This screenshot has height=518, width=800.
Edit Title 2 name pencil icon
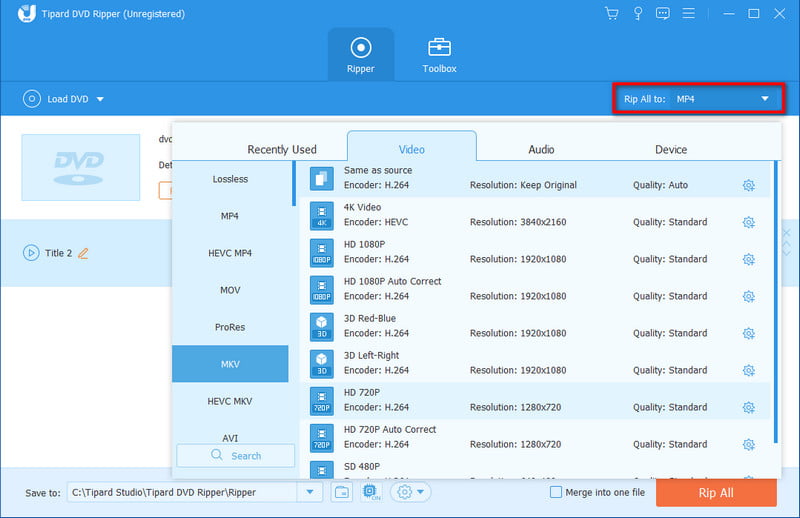[83, 253]
